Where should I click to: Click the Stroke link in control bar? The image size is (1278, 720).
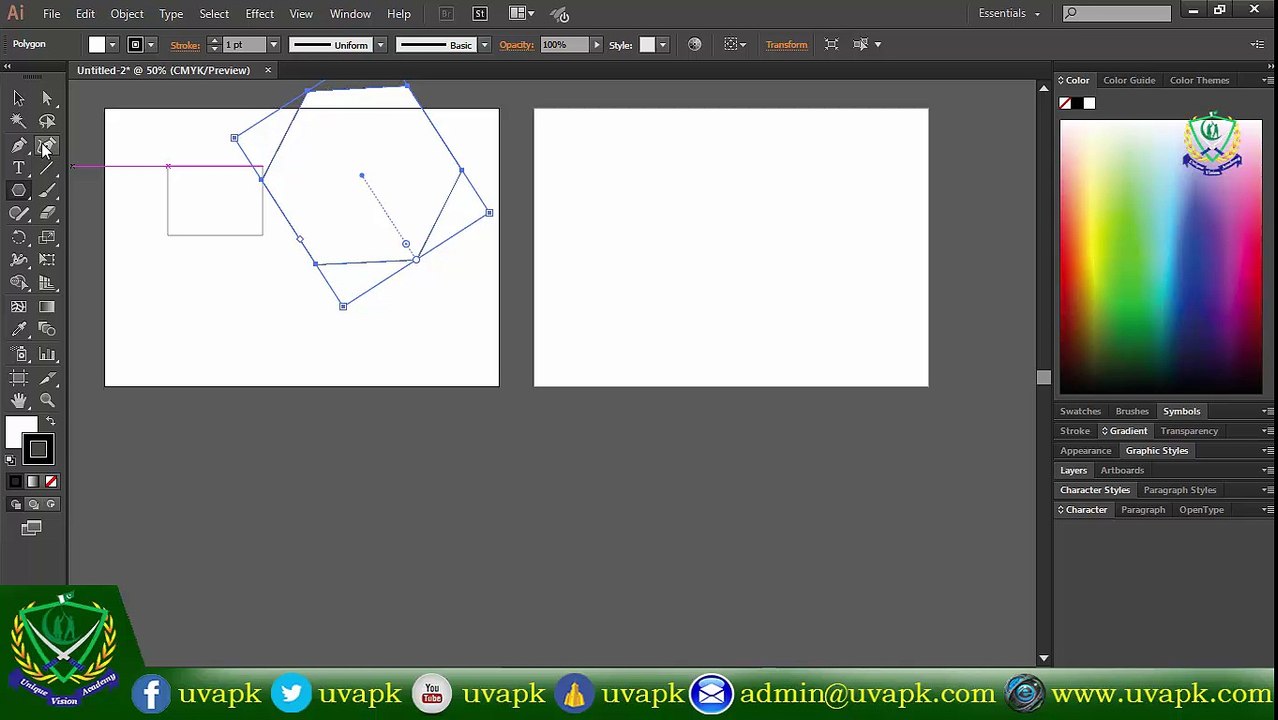pyautogui.click(x=185, y=45)
